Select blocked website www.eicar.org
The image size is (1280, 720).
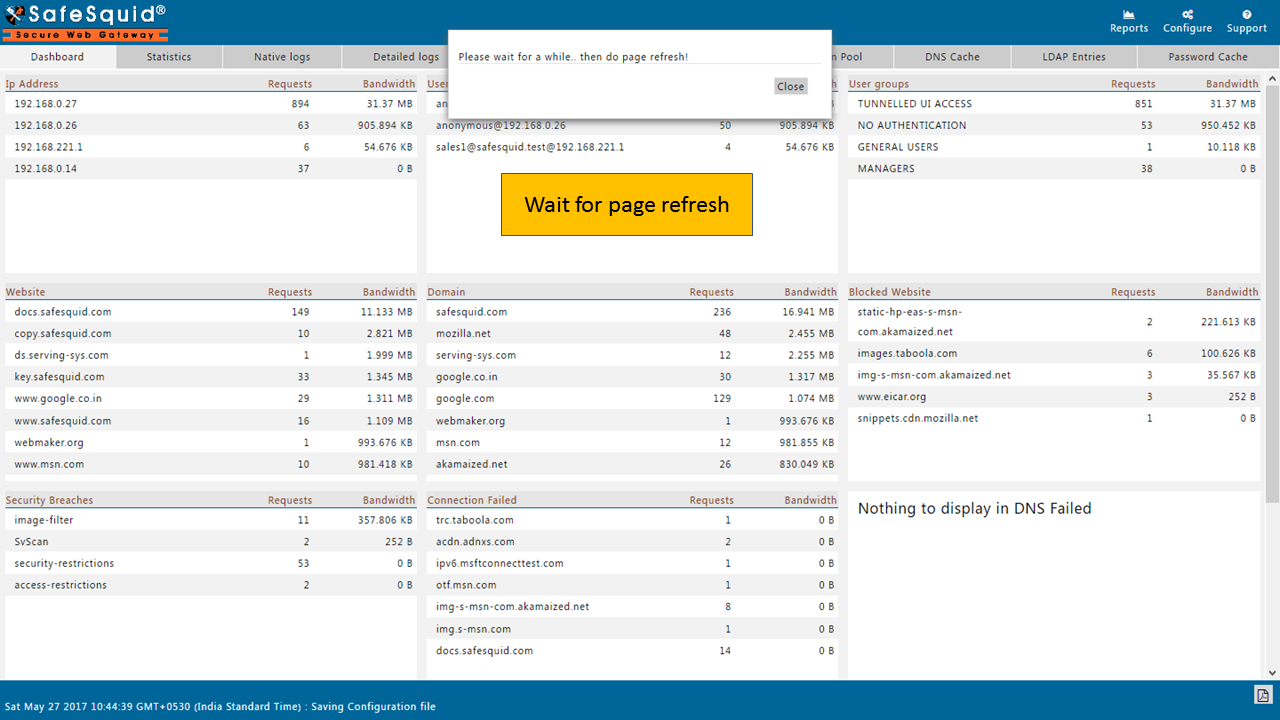[x=1054, y=397]
